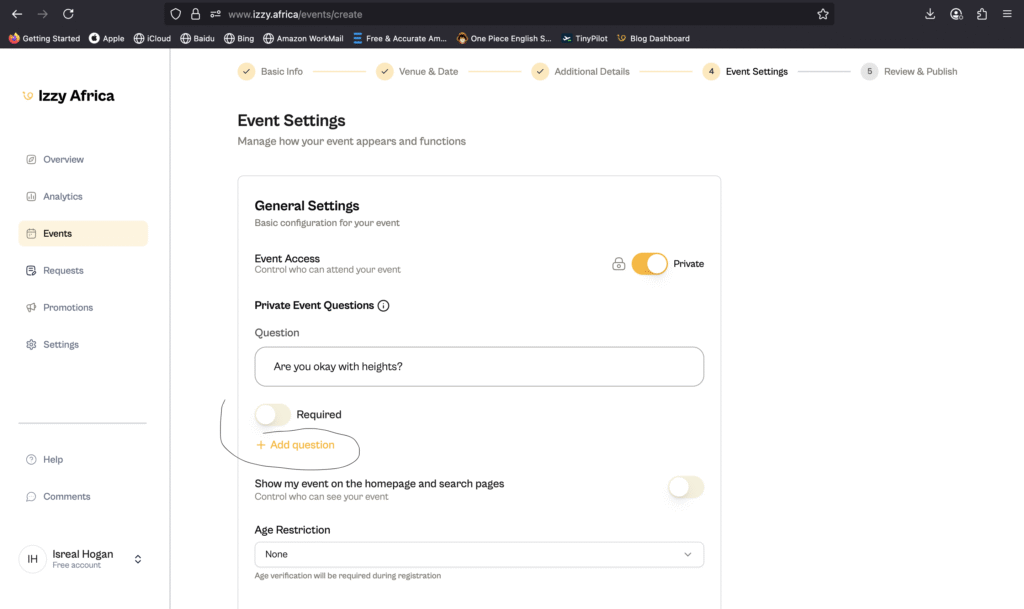
Task: Click the Question text input field
Action: (479, 367)
